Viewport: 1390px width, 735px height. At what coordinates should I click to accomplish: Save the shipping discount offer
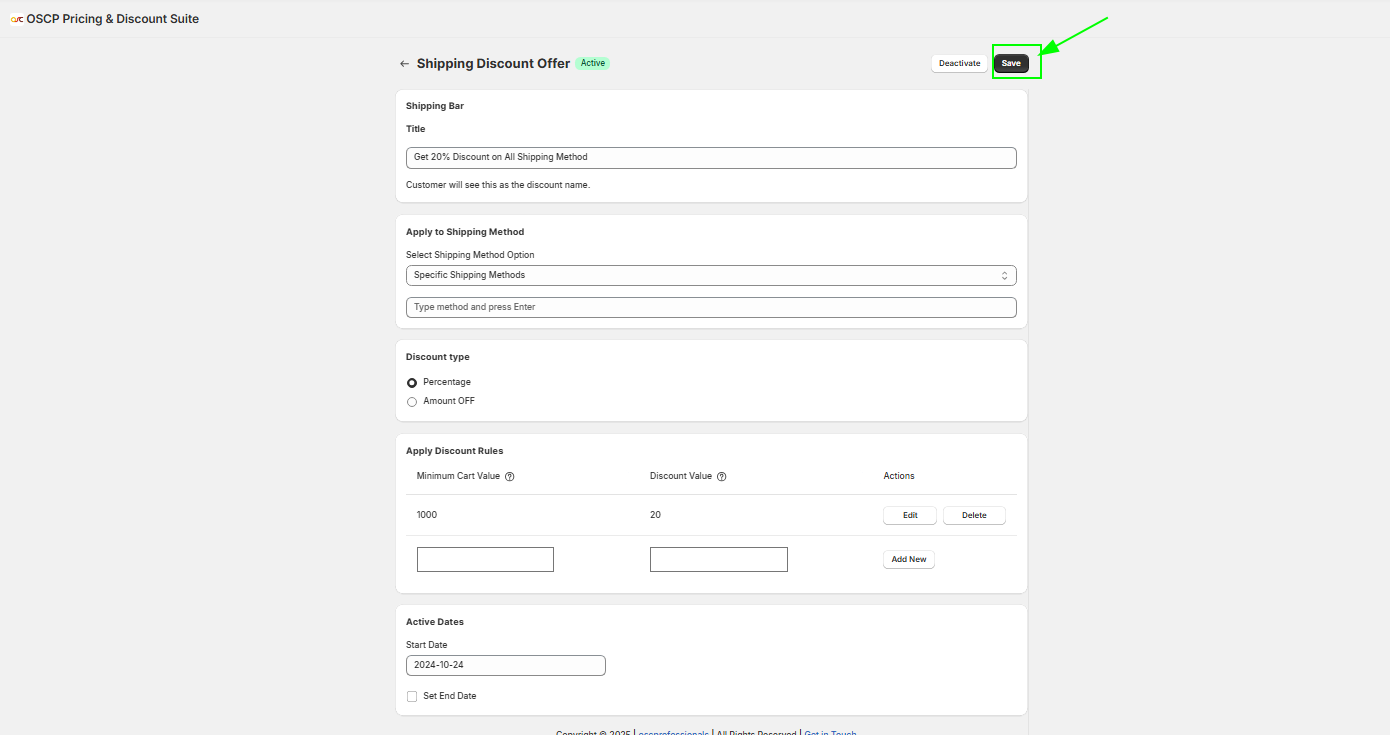[1011, 64]
